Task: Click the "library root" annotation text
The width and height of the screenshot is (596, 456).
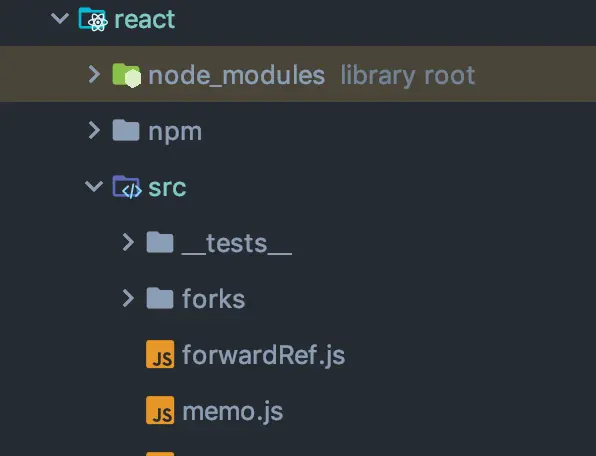Action: (x=407, y=76)
